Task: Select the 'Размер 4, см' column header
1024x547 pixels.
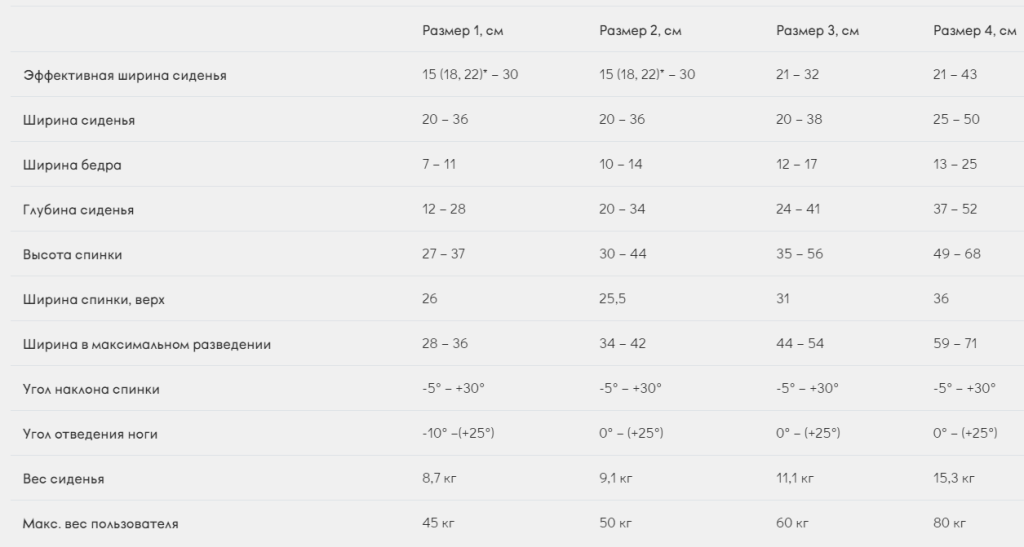Action: [x=974, y=31]
